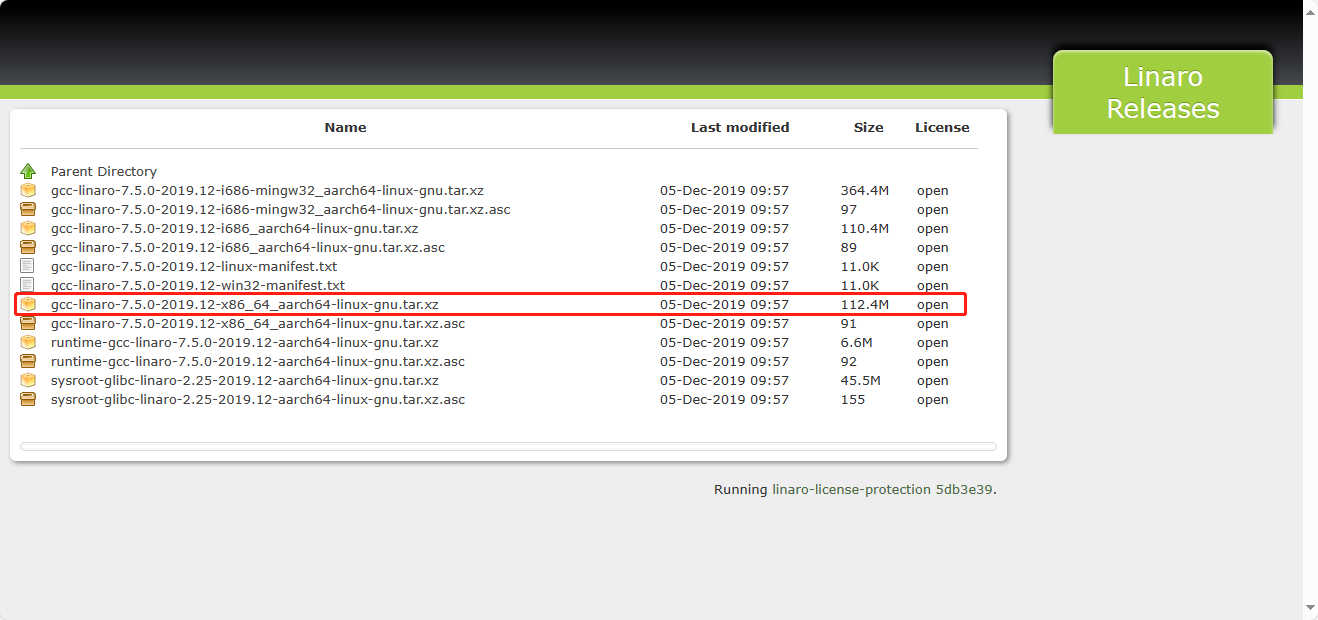Click the icon beside runtime-gcc-linaro tar.xz.asc
The width and height of the screenshot is (1318, 620).
pos(28,361)
